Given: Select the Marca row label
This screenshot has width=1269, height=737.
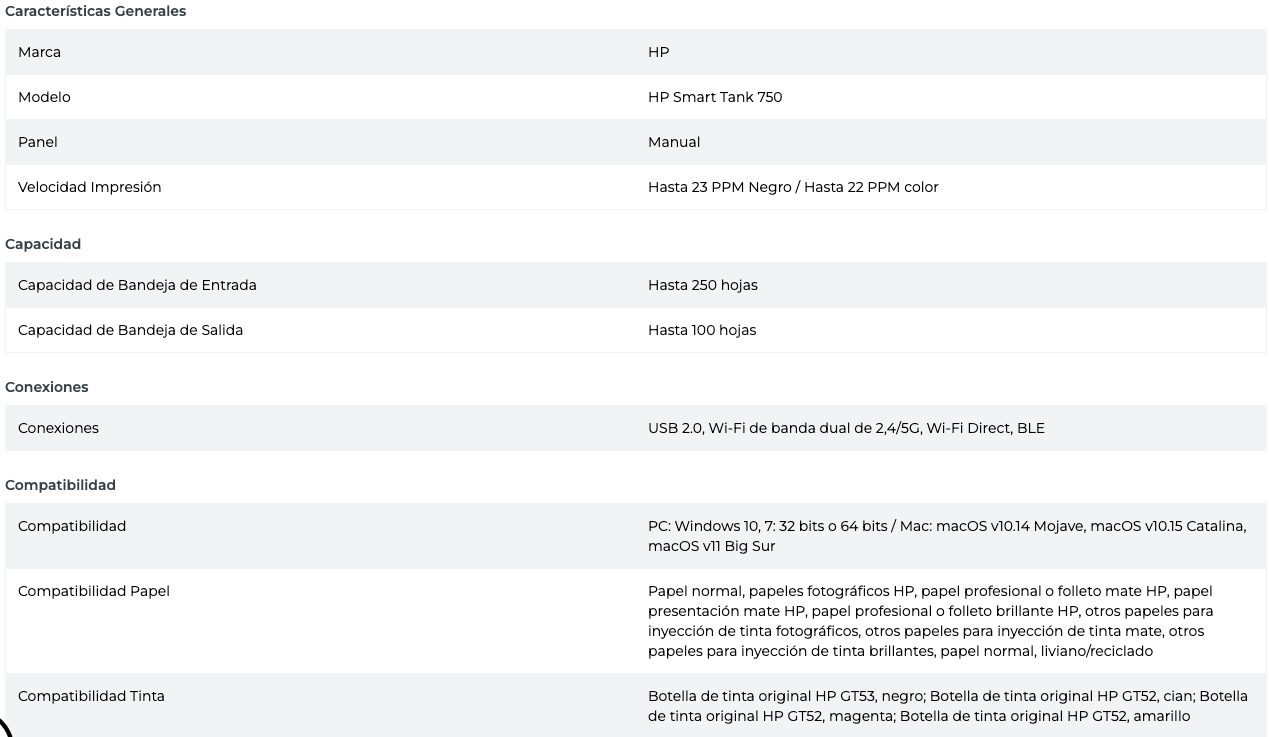Looking at the screenshot, I should click(39, 52).
